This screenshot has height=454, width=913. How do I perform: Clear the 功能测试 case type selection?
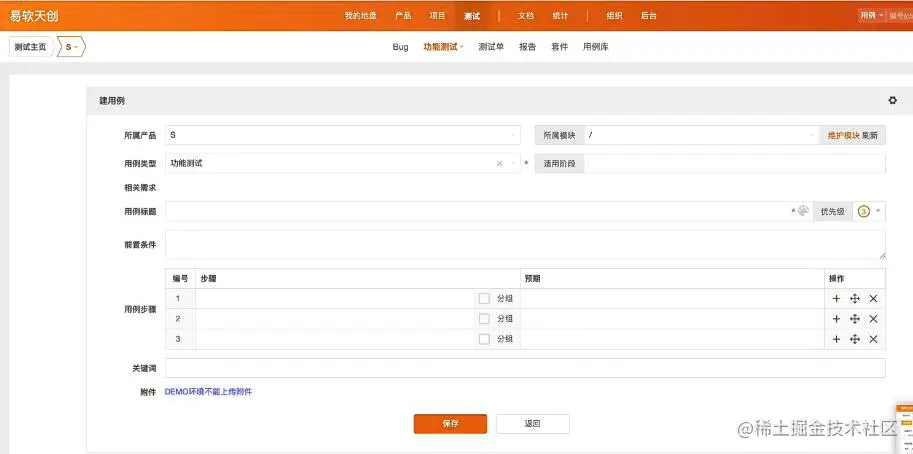[500, 164]
